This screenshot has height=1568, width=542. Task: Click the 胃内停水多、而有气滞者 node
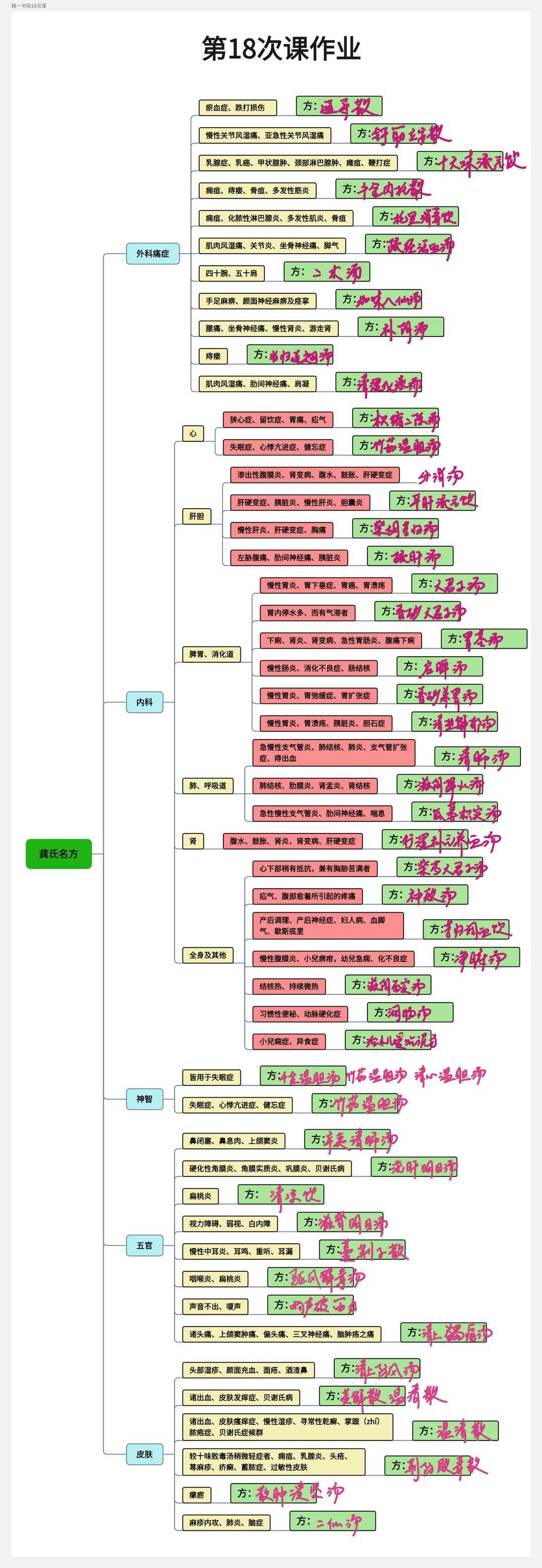point(307,613)
